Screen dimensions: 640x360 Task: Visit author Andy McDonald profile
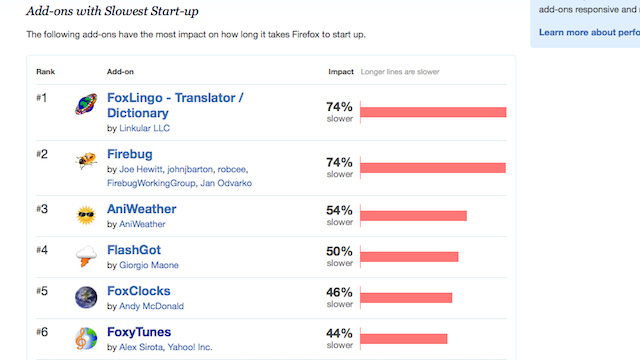(151, 306)
